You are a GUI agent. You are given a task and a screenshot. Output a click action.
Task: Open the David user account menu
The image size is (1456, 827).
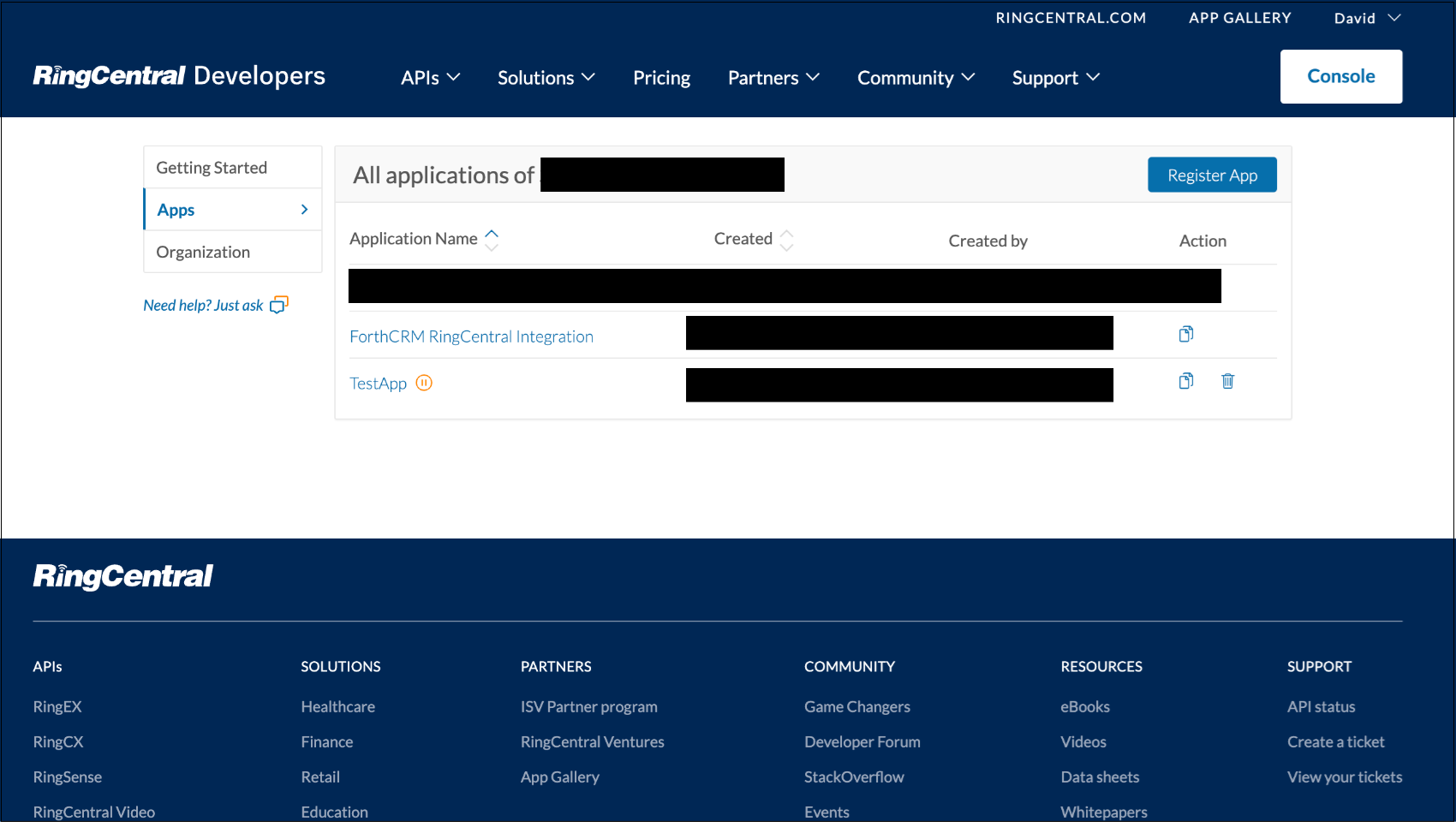[x=1367, y=18]
